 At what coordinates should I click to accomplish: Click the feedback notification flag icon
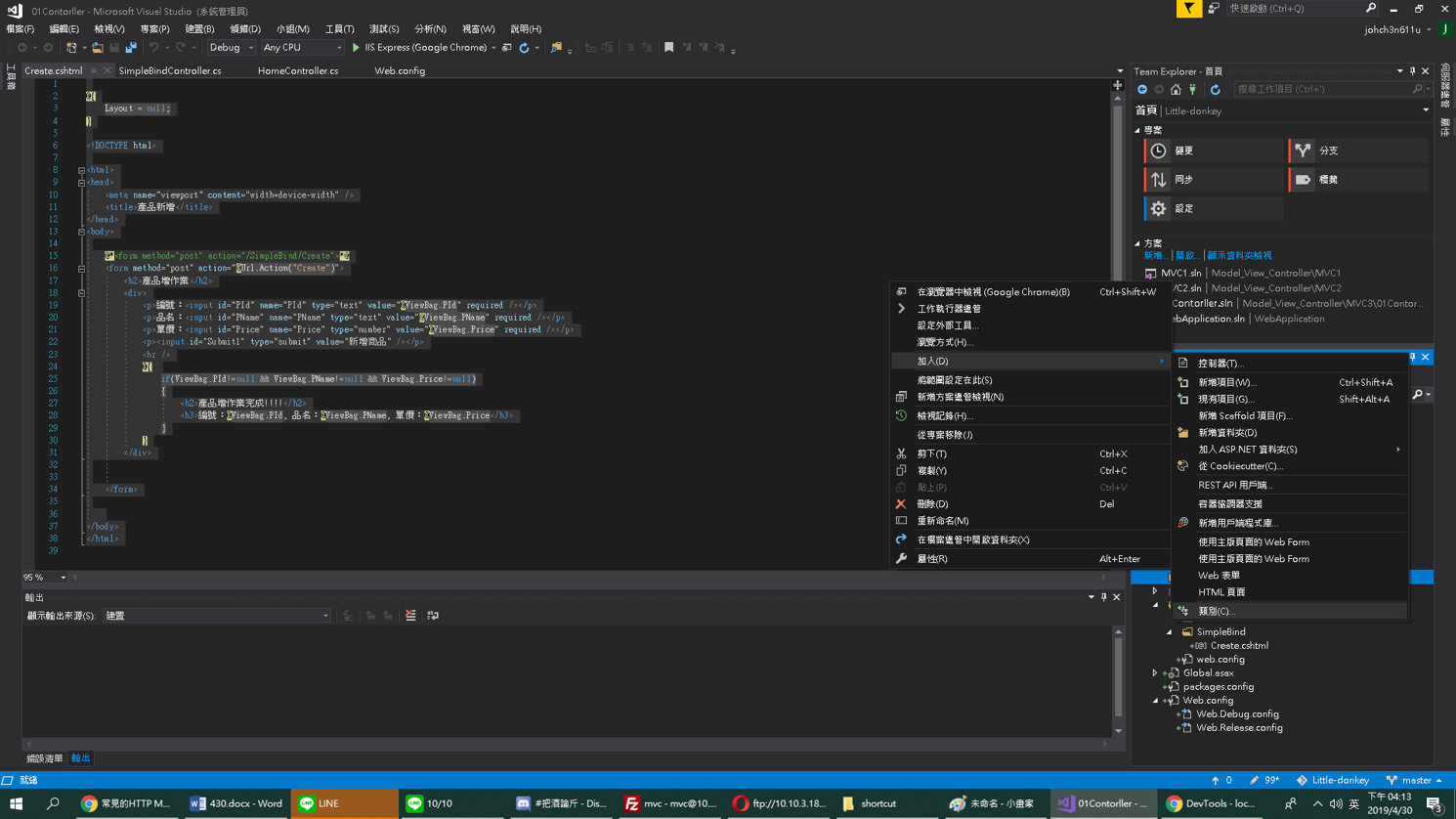click(1189, 9)
